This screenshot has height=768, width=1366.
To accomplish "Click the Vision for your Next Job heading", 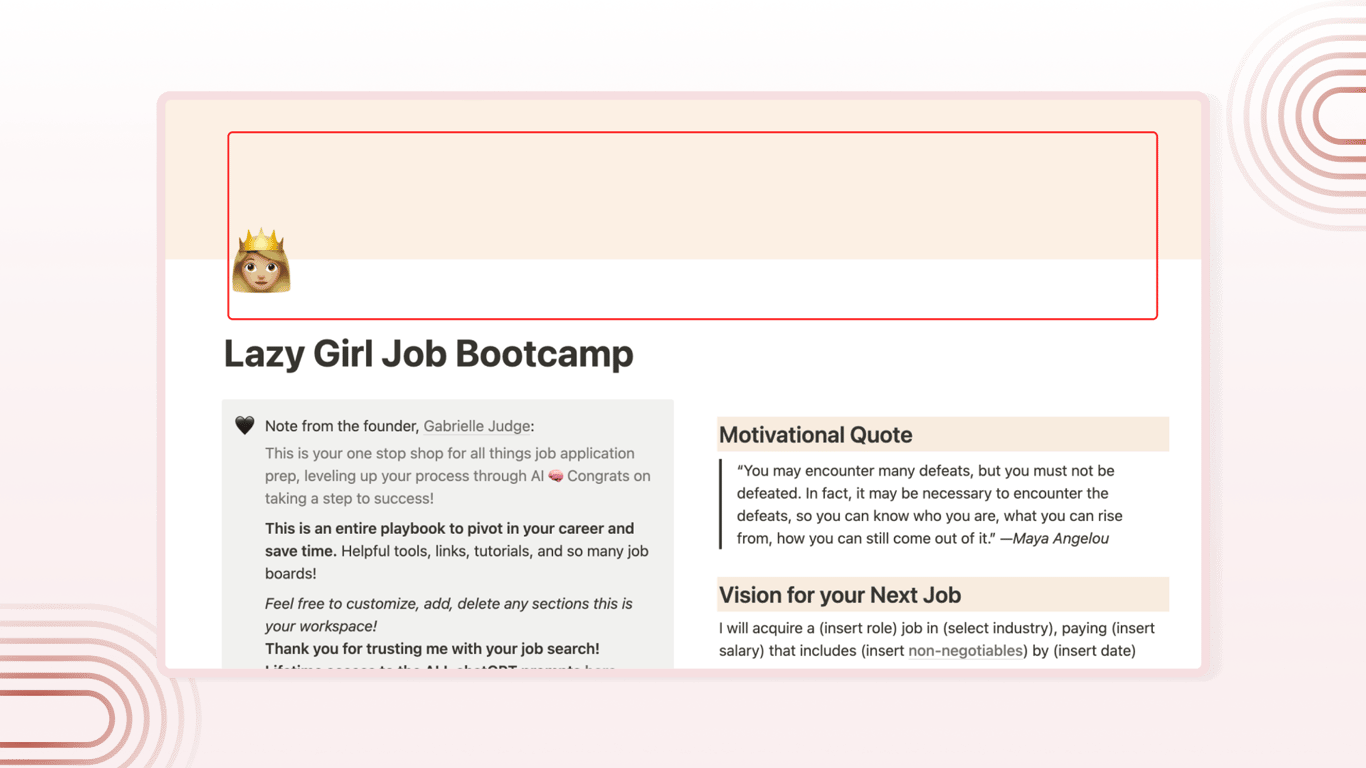I will (840, 595).
